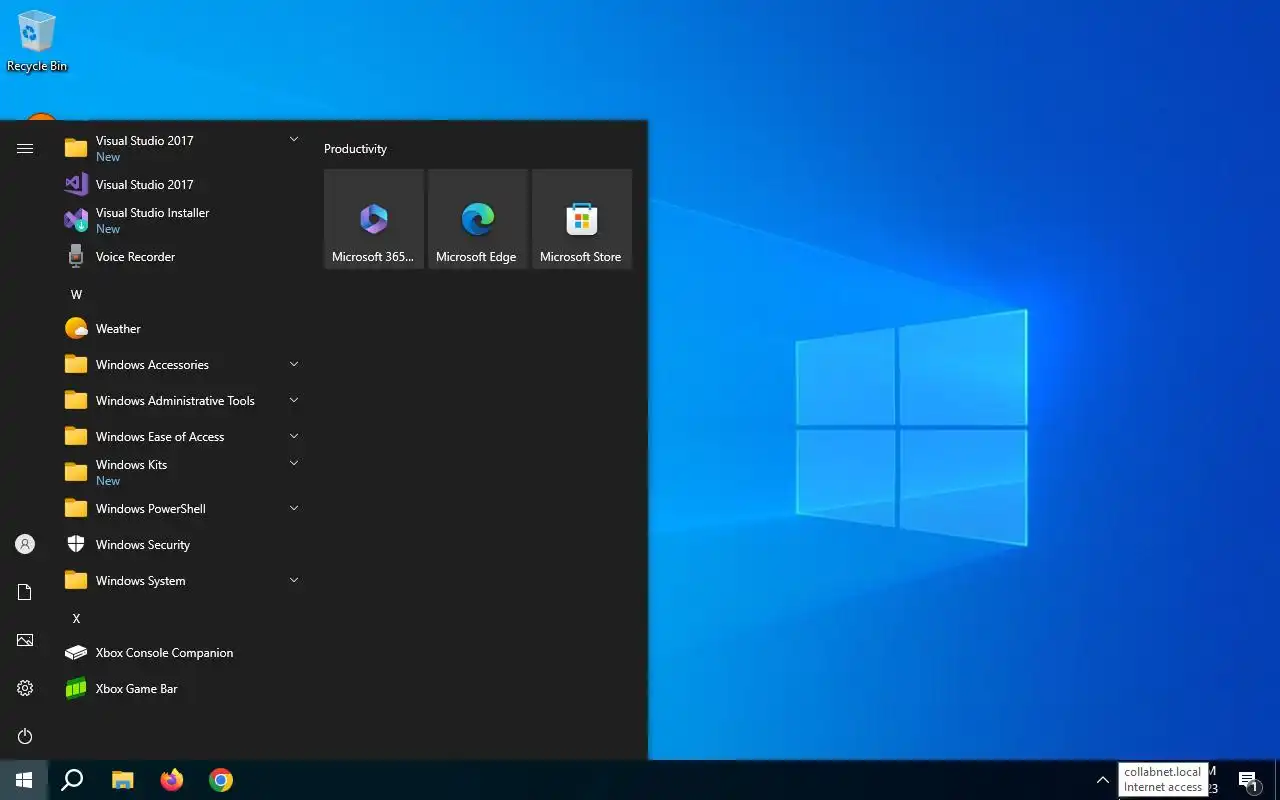Open Voice Recorder app
Screen dimensions: 1280x800
point(182,257)
